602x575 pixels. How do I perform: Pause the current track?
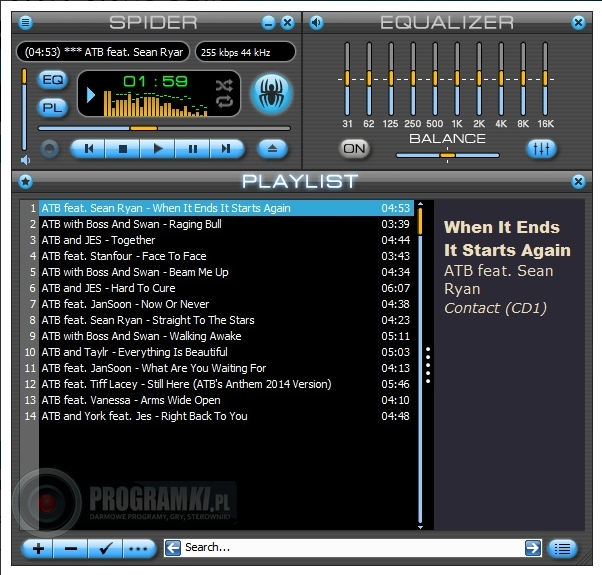pyautogui.click(x=192, y=149)
